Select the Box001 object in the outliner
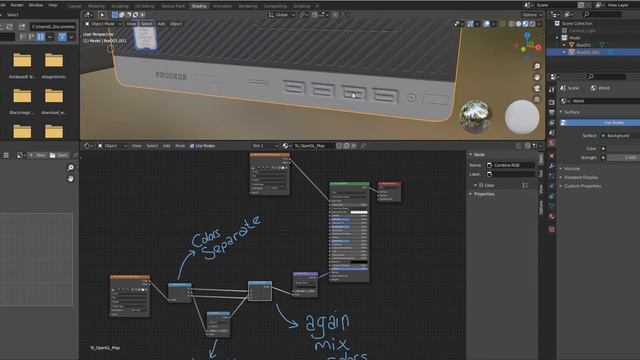The image size is (640, 360). click(583, 45)
